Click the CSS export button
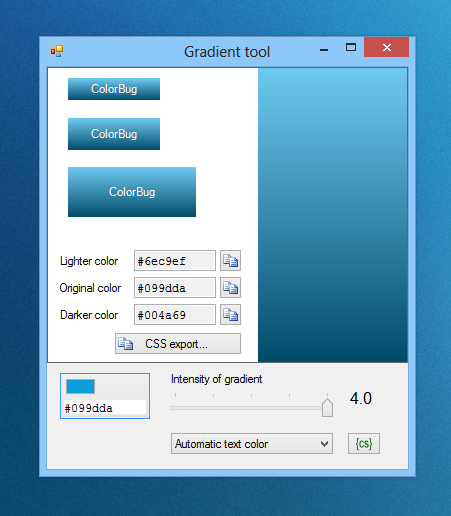451x516 pixels. 178,344
